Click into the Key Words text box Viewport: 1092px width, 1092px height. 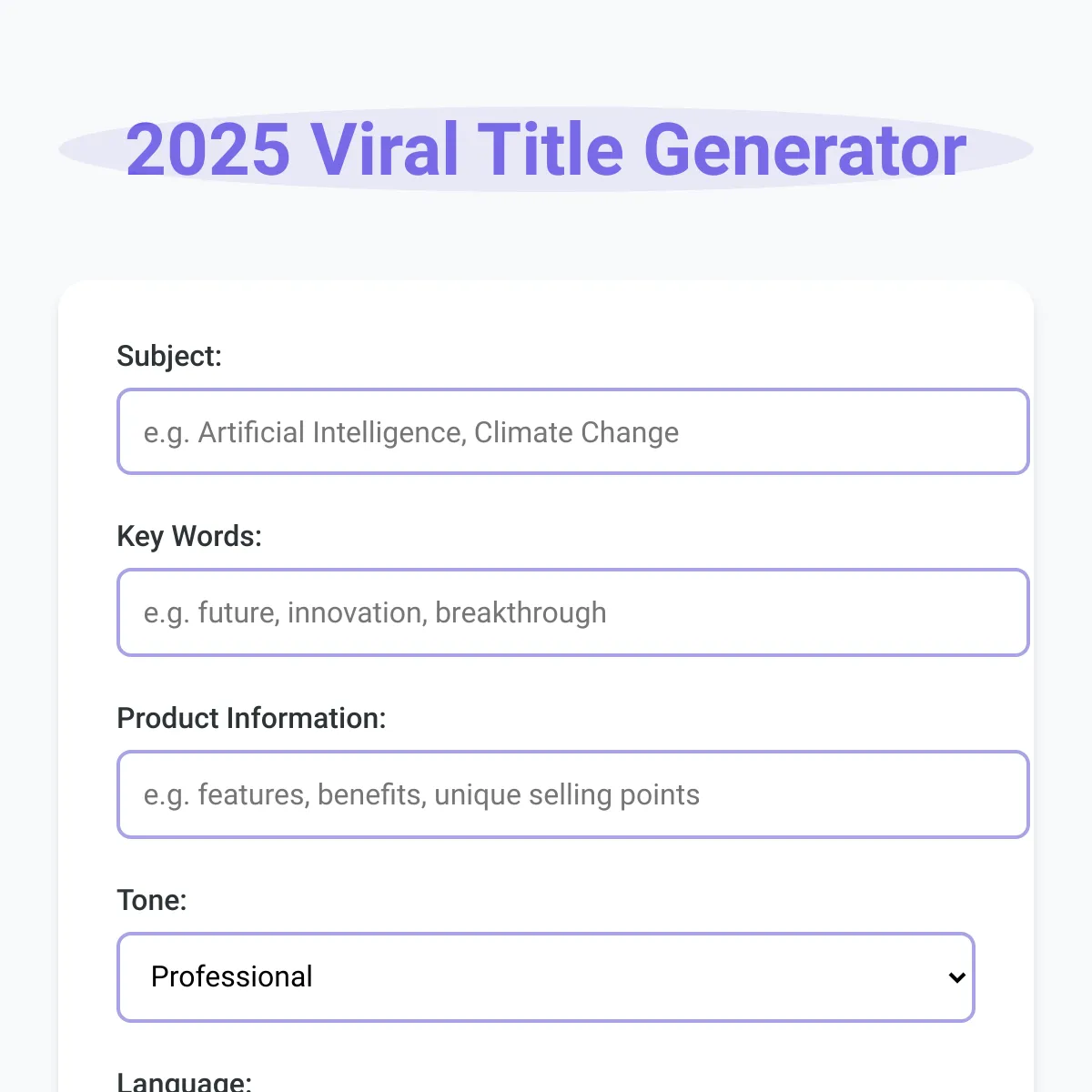pos(573,612)
